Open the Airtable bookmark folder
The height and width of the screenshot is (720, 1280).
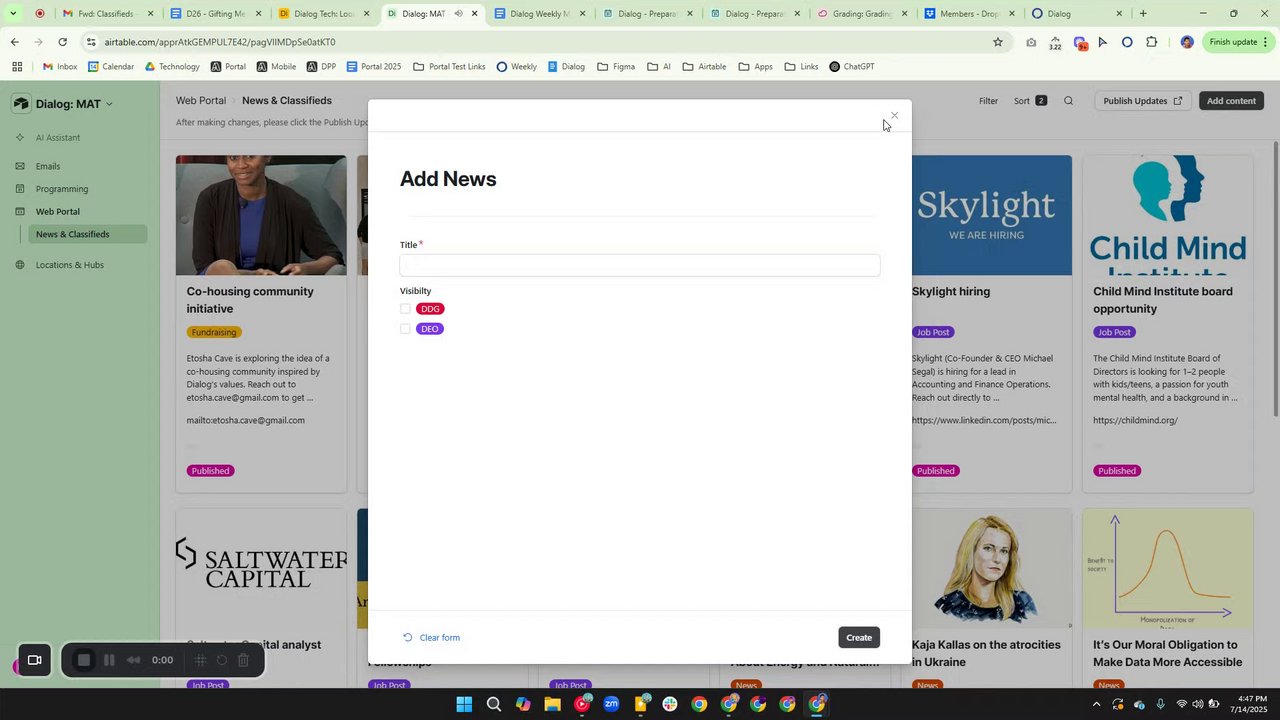pyautogui.click(x=704, y=67)
